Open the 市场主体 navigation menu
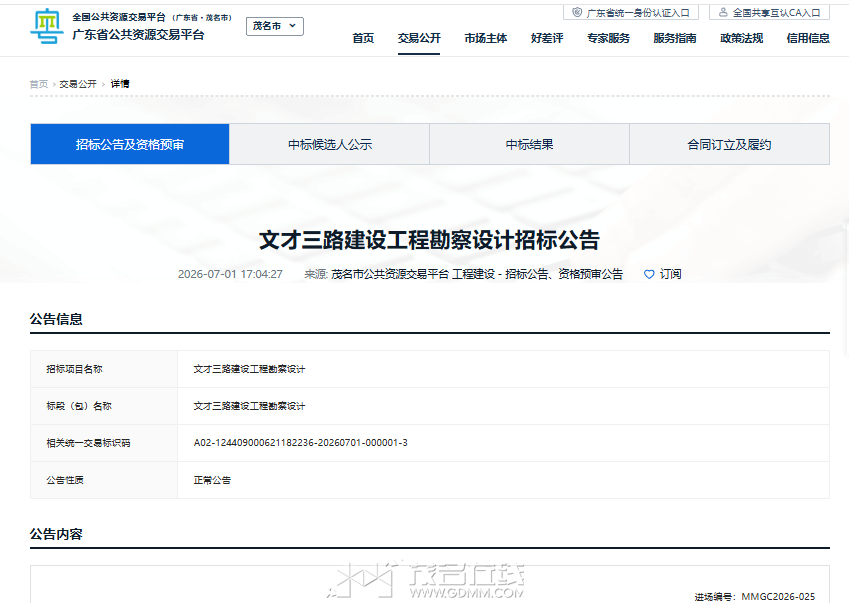 486,38
